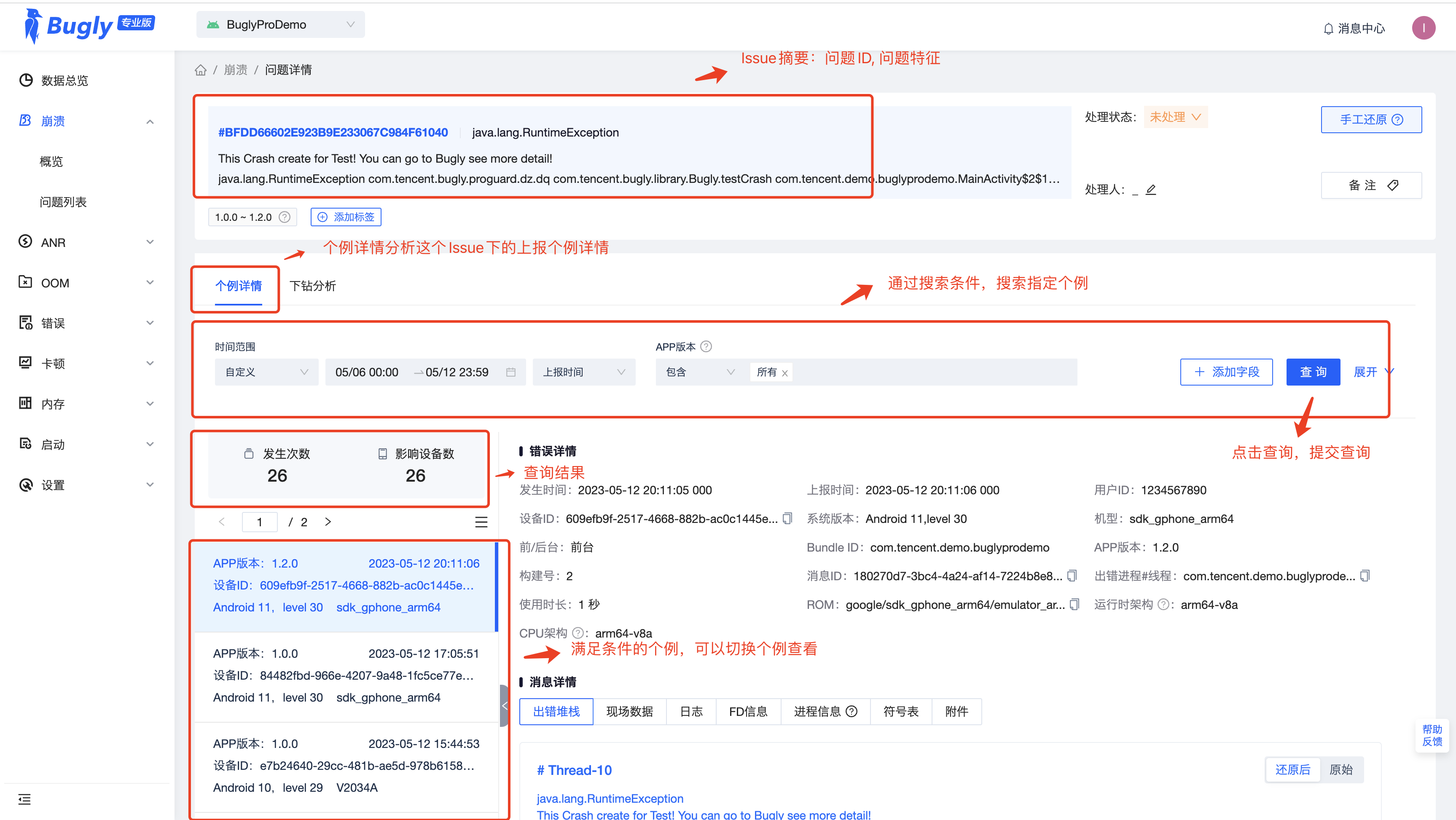Open the 进程信息 tab
The height and width of the screenshot is (820, 1456).
coord(825,712)
